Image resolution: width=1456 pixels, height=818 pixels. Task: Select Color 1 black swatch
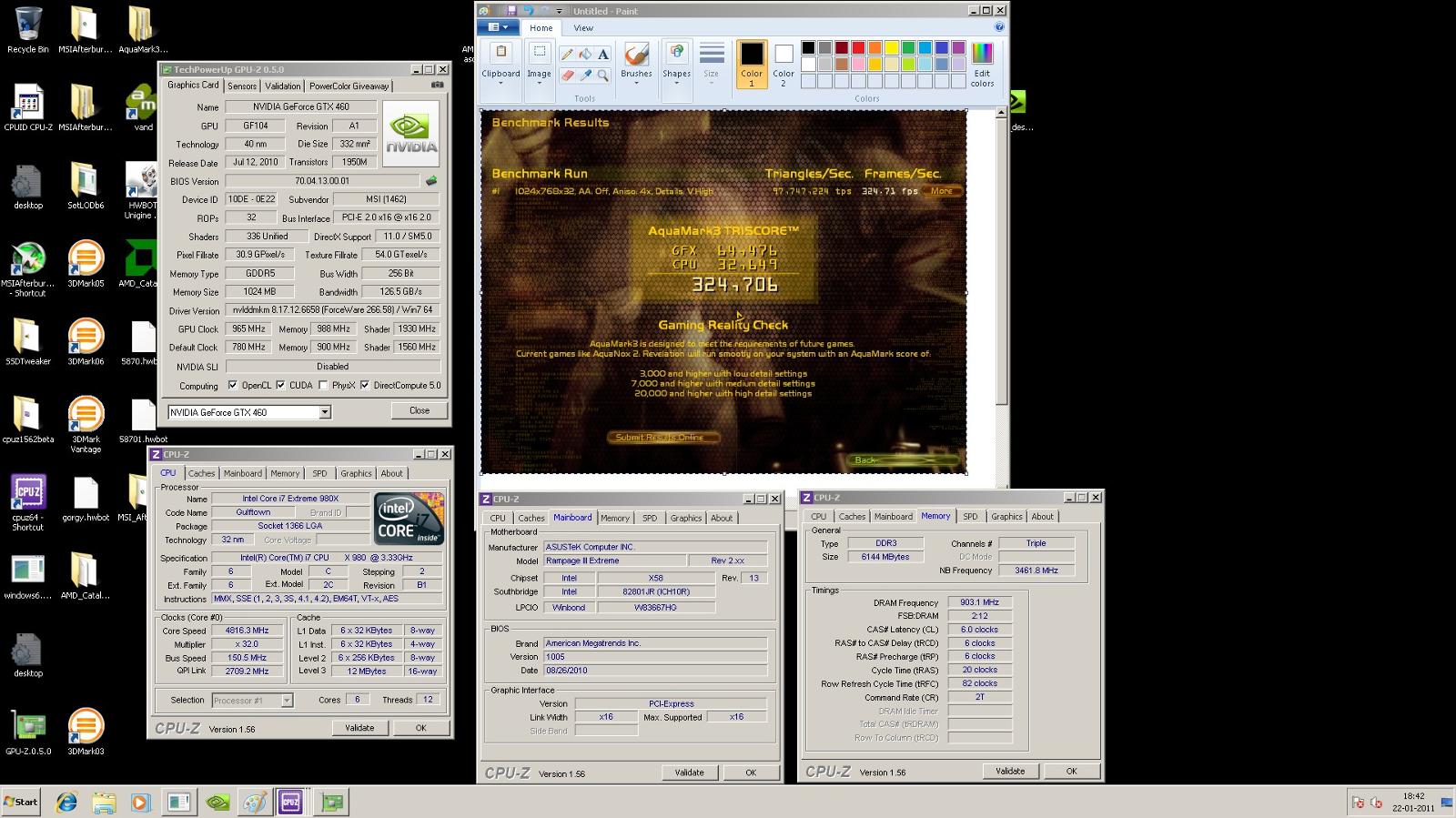(752, 65)
